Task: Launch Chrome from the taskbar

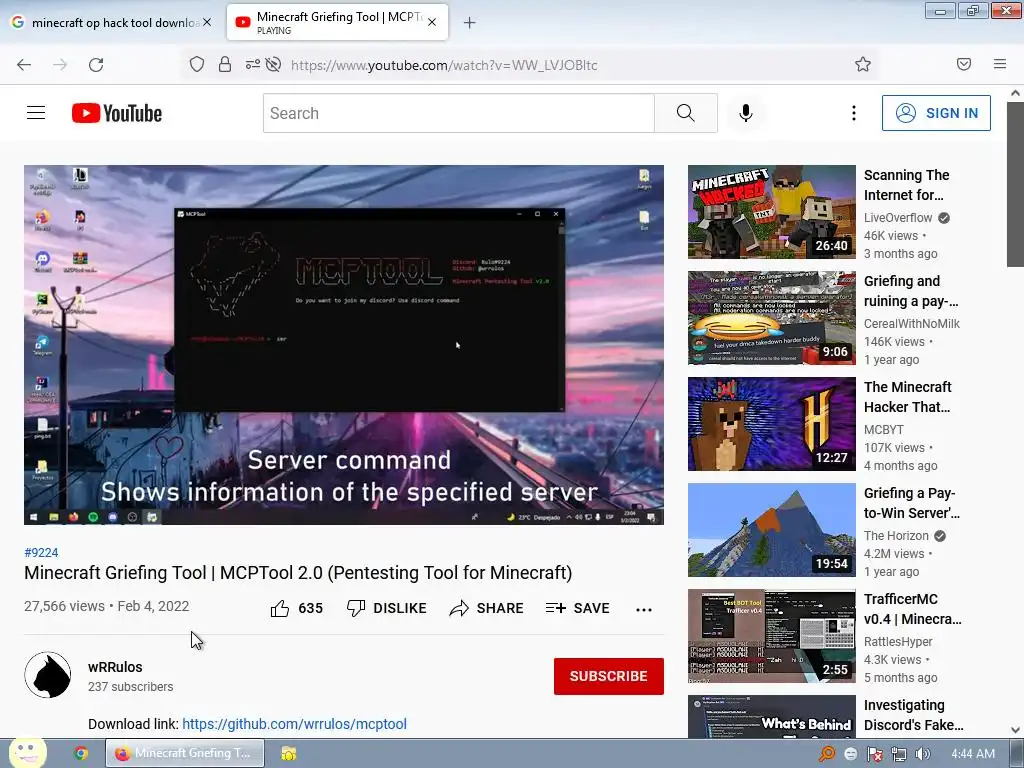Action: [x=81, y=753]
